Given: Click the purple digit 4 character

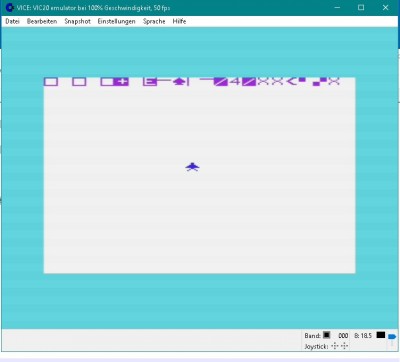Looking at the screenshot, I should [235, 81].
